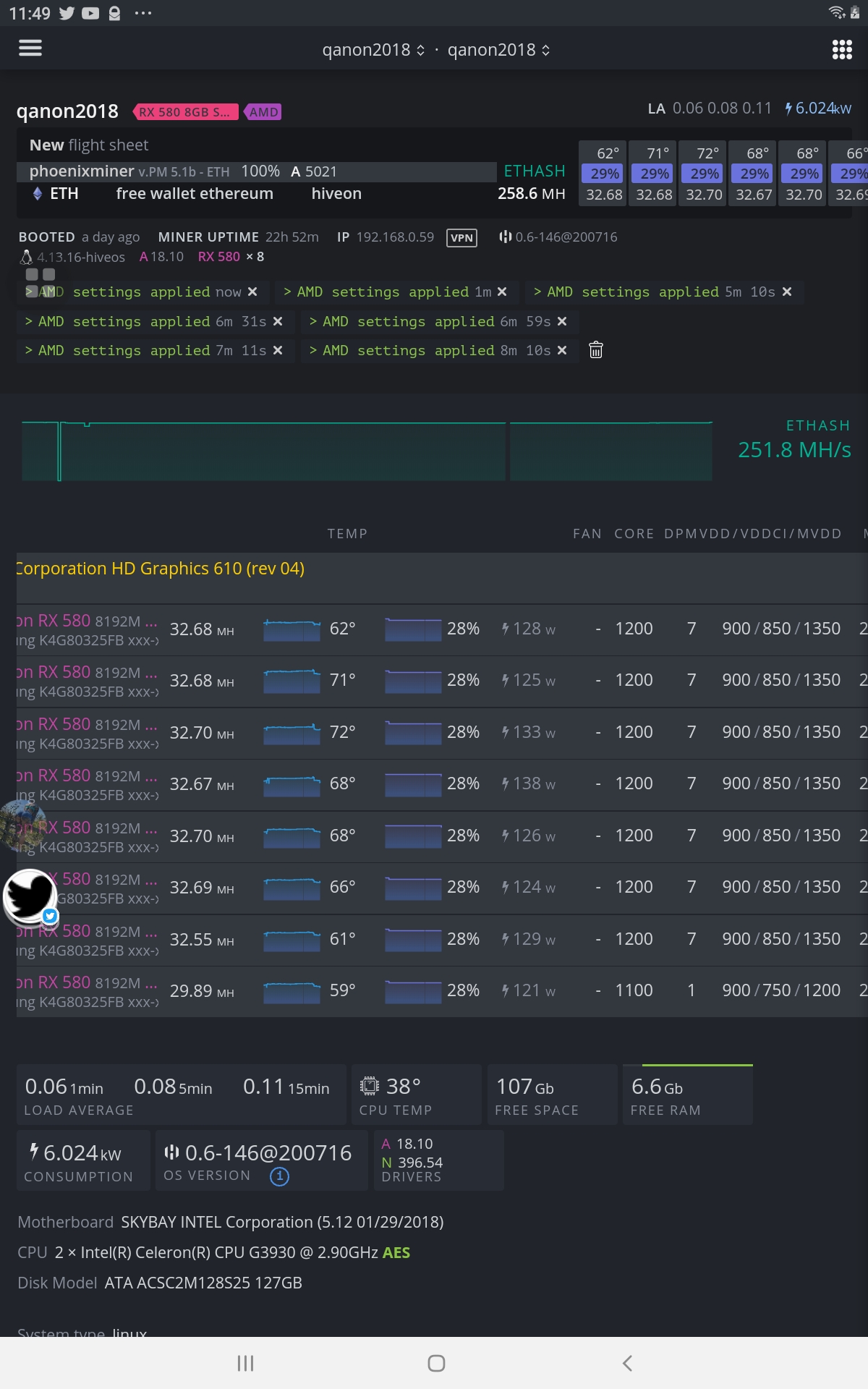Viewport: 868px width, 1389px height.
Task: Open the floating Twitter chat bubble
Action: [30, 896]
